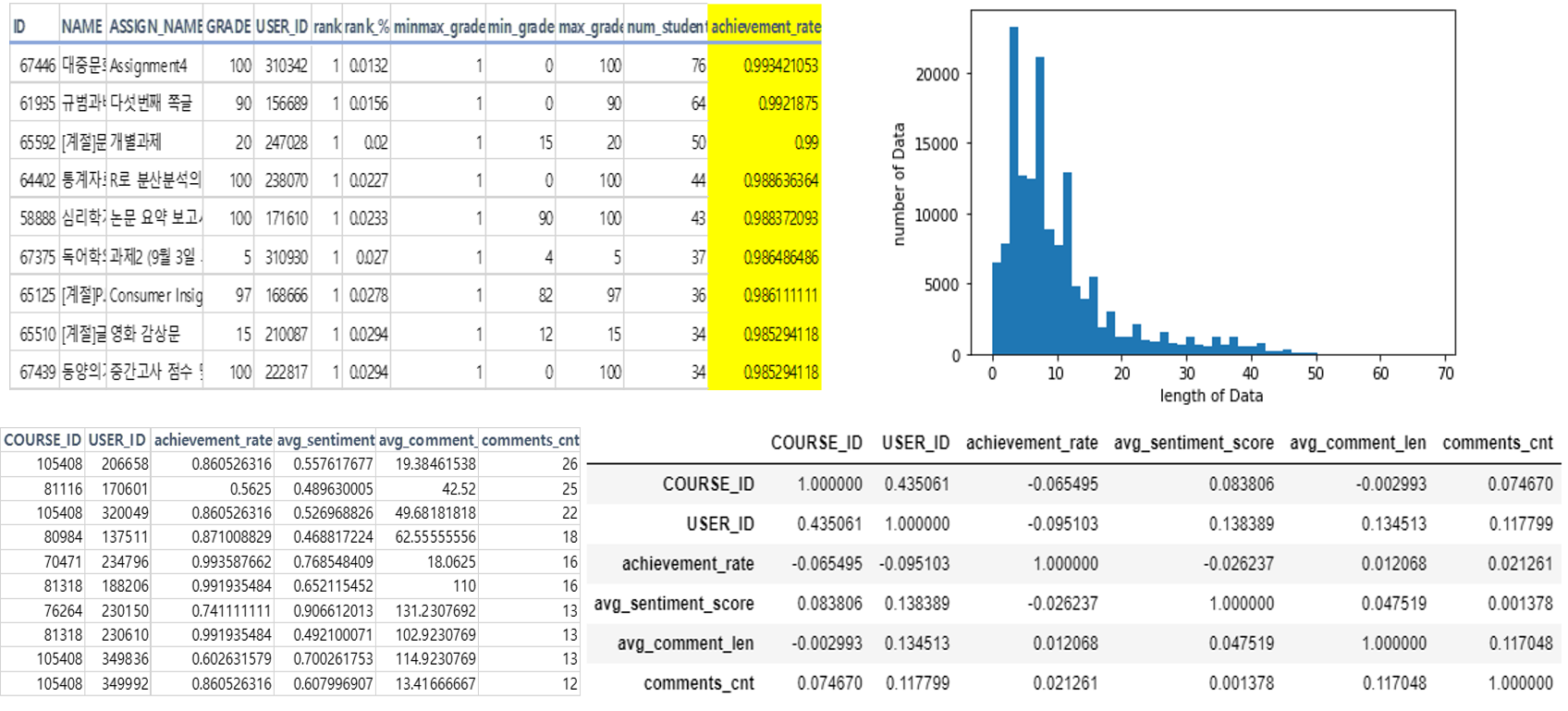Screen dimensions: 1568x711
Task: Select USER_ID cell 206658
Action: point(124,464)
